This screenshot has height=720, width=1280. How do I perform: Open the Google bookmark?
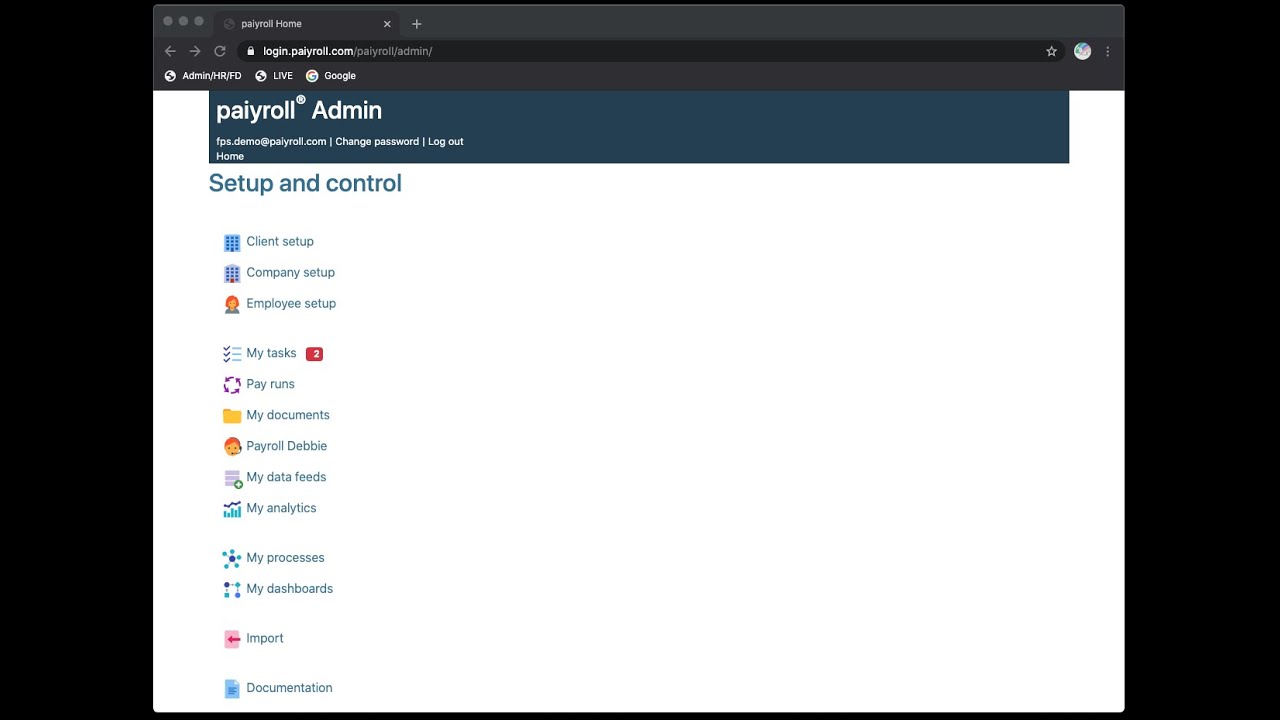click(x=331, y=76)
